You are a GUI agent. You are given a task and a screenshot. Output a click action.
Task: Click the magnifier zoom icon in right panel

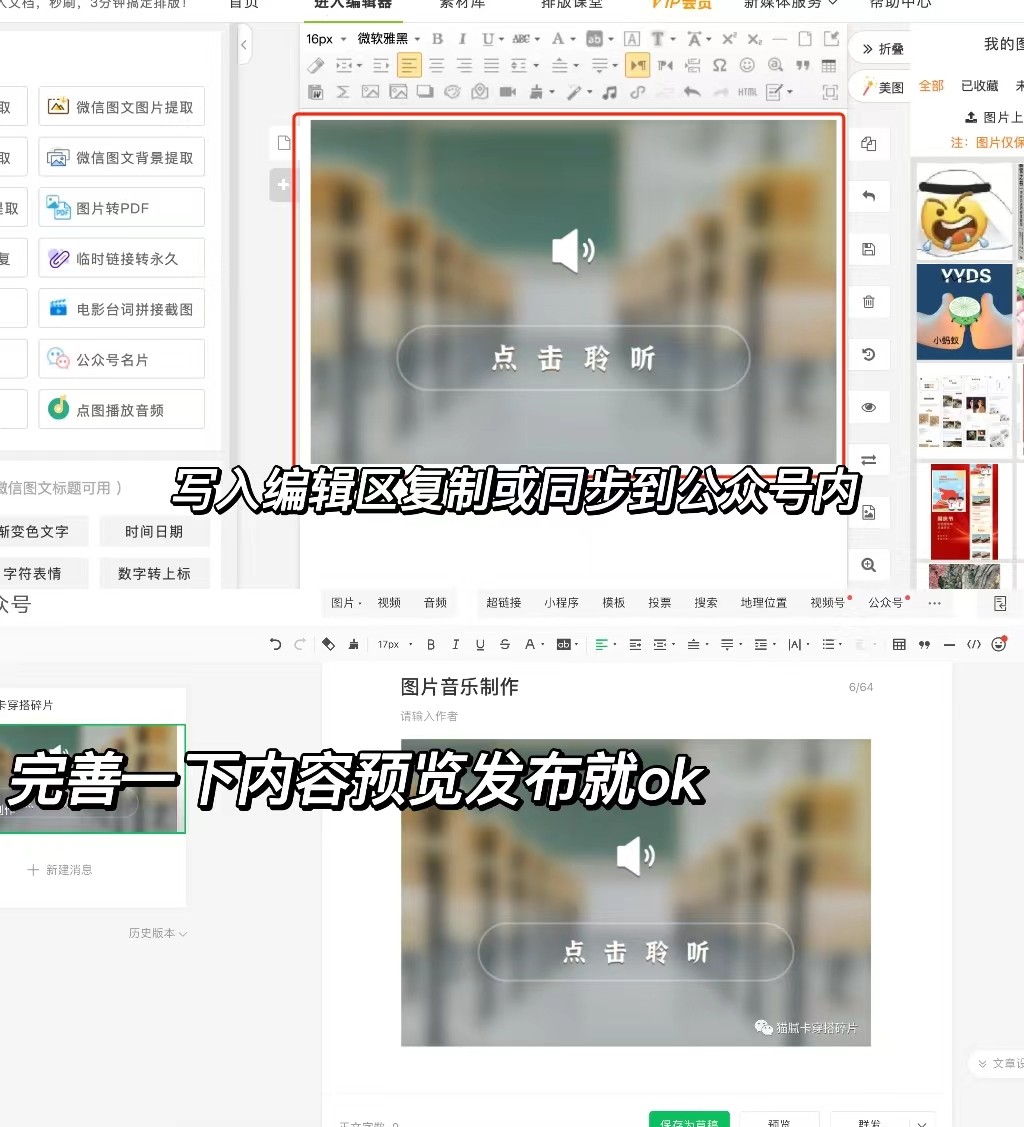(868, 565)
